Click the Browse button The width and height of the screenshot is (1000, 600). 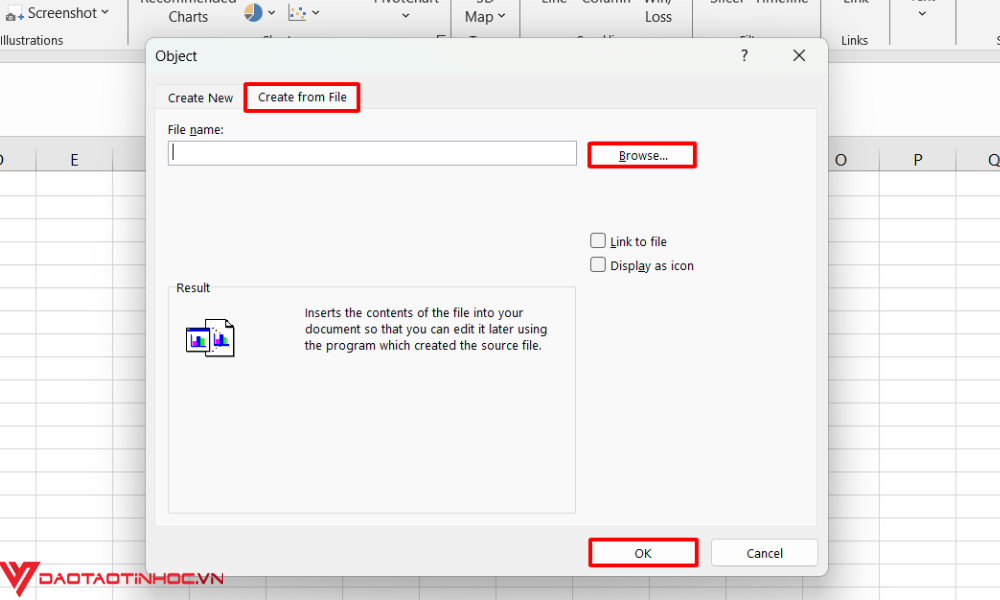pyautogui.click(x=642, y=154)
